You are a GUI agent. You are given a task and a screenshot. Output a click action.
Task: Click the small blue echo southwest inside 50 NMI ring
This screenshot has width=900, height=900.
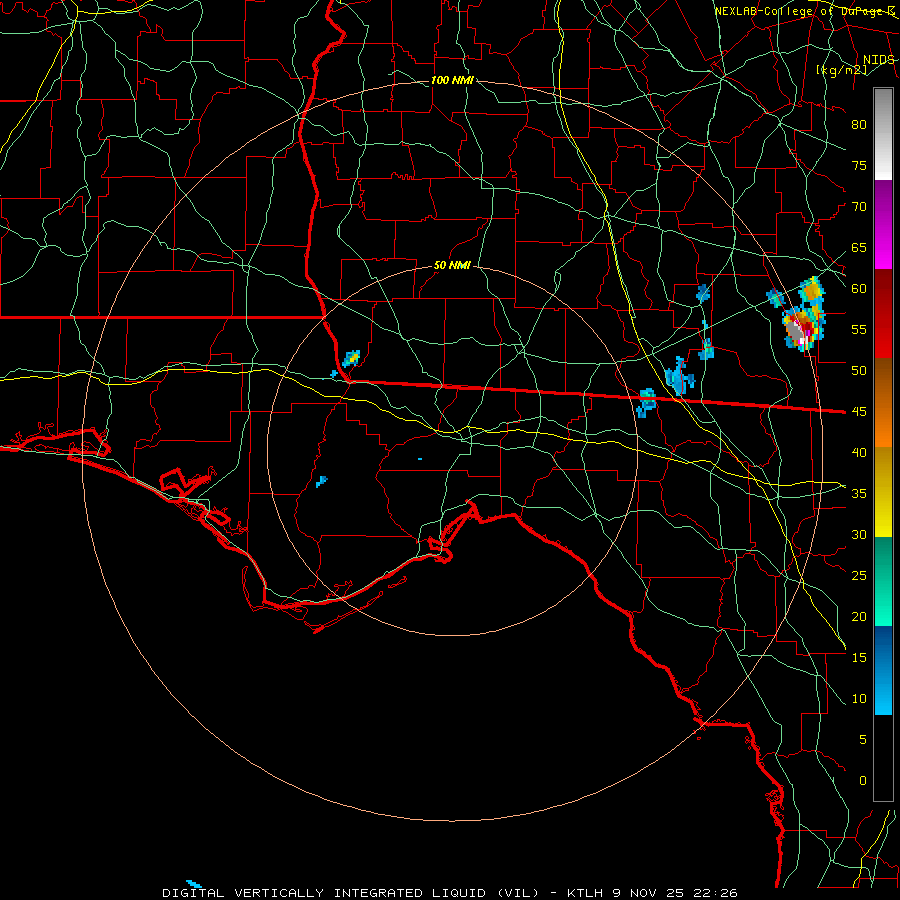coord(321,481)
